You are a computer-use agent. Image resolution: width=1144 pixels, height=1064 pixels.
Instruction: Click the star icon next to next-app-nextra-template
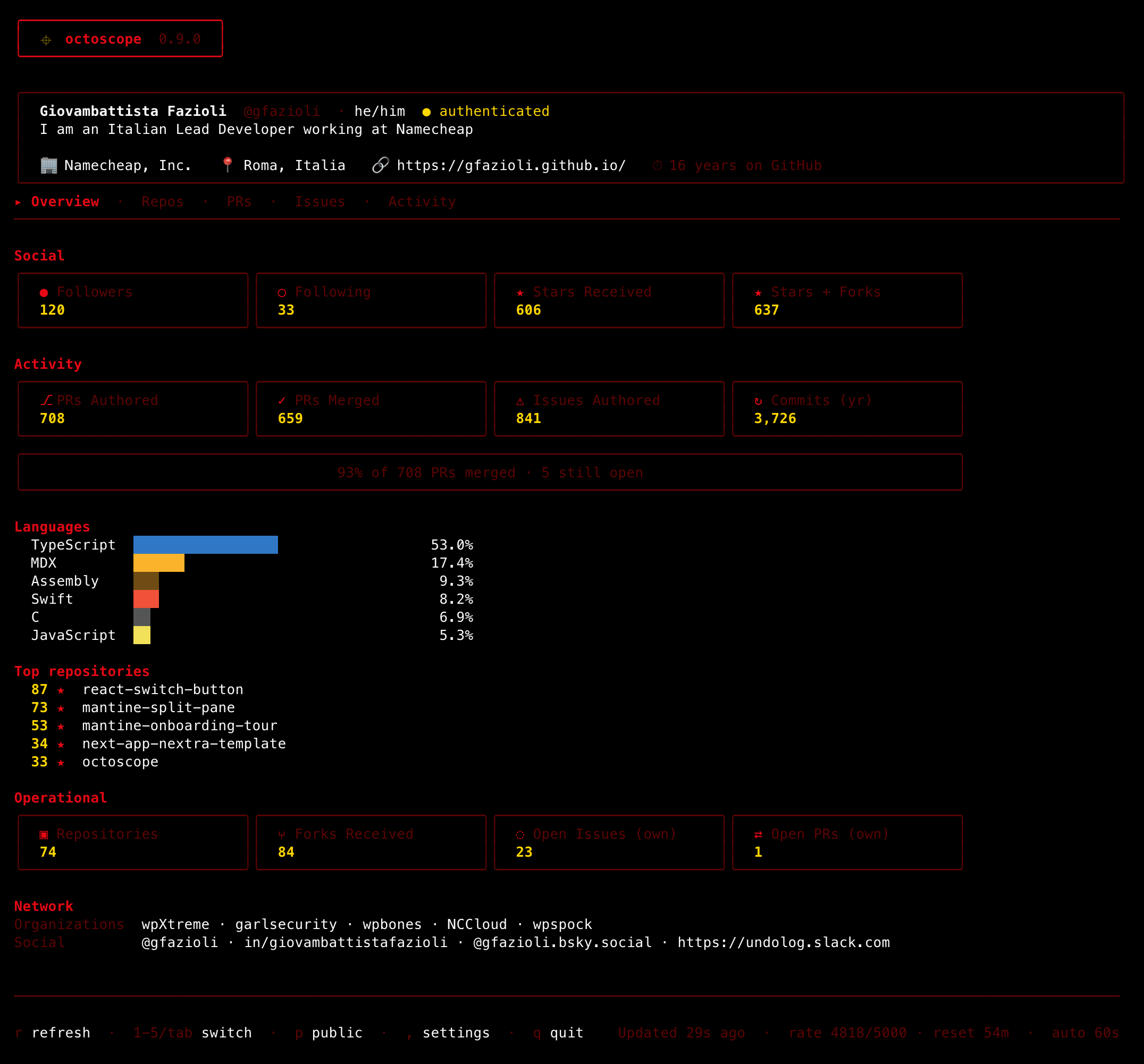[x=61, y=744]
